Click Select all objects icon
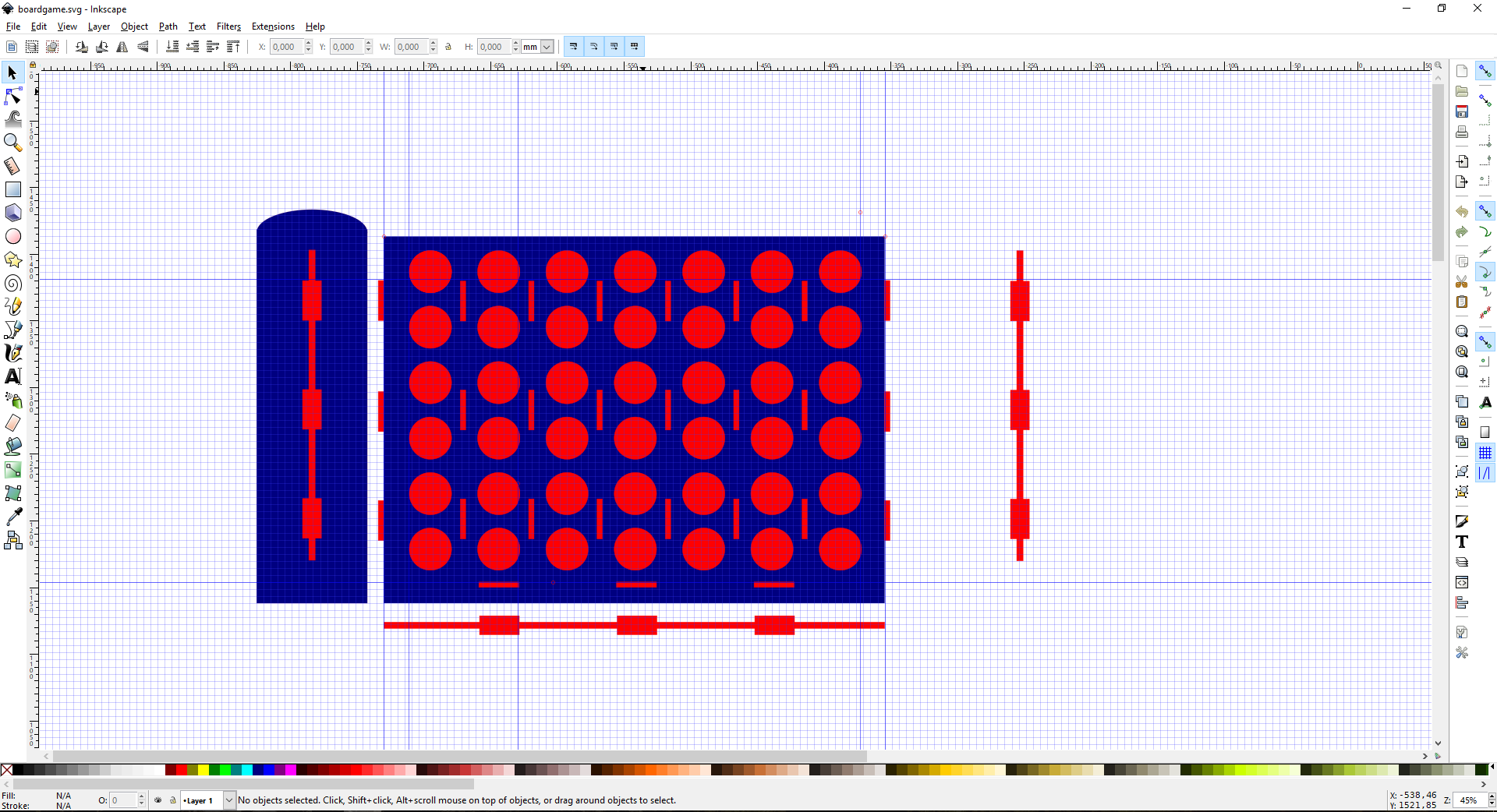This screenshot has height=812, width=1497. point(12,47)
